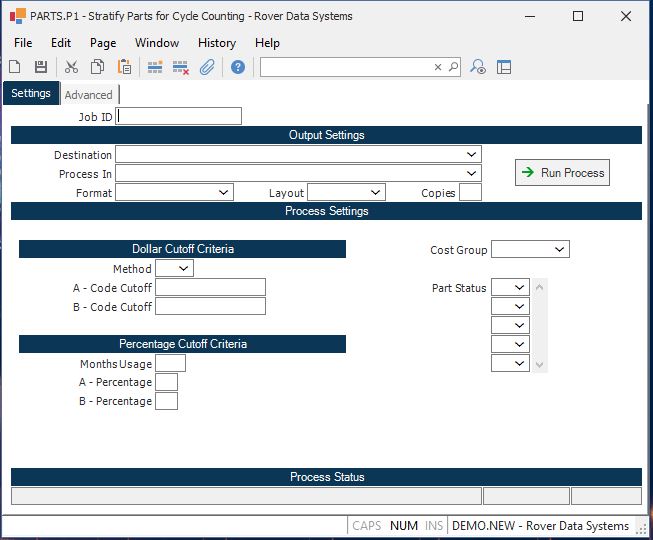Click the New record toolbar icon
Screen dimensions: 653x540
point(15,67)
